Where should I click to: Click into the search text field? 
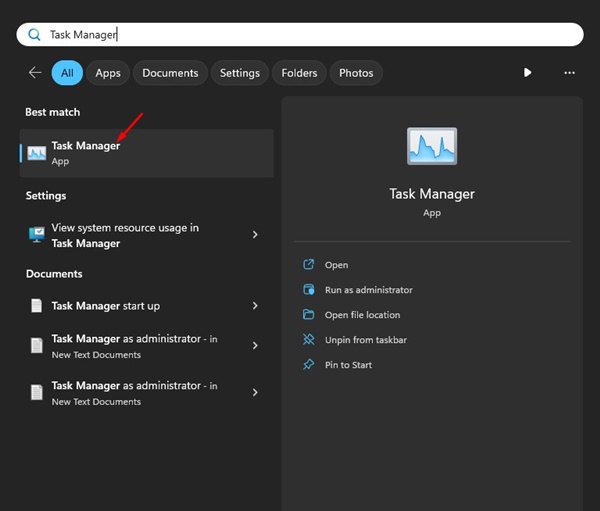(x=300, y=34)
